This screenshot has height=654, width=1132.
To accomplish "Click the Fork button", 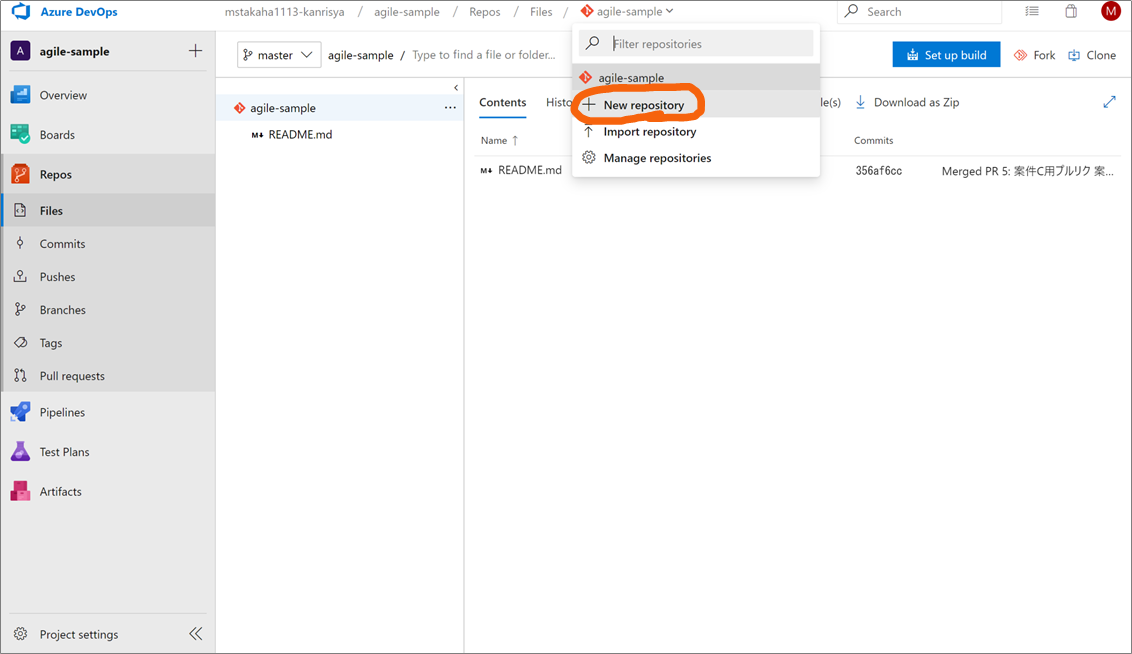I will click(1035, 55).
